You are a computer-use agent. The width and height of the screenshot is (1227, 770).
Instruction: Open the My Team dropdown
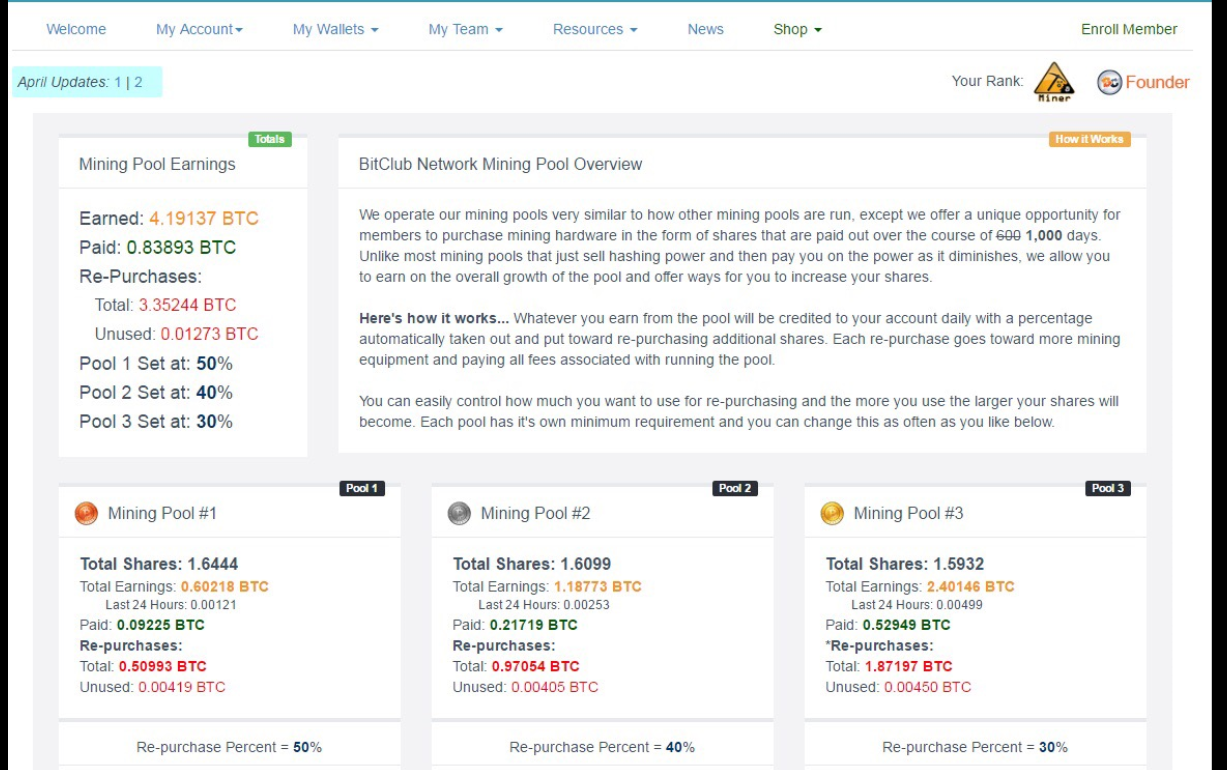click(x=465, y=29)
